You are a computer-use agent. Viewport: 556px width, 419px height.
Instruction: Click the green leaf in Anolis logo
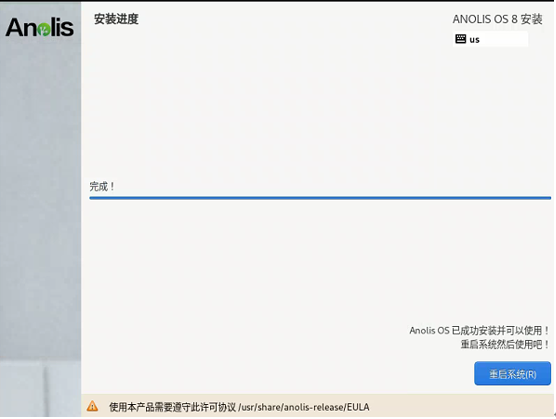click(44, 30)
